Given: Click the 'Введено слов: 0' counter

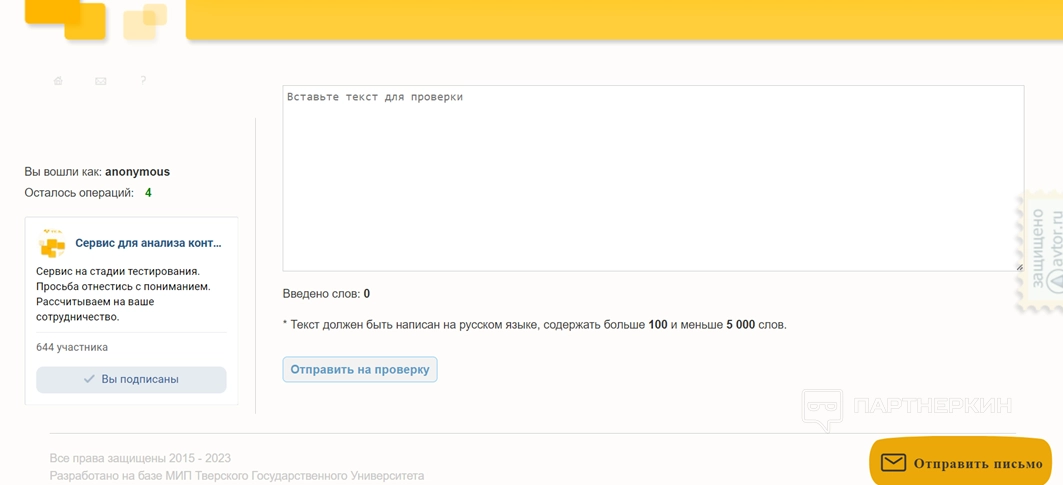Looking at the screenshot, I should click(x=326, y=294).
